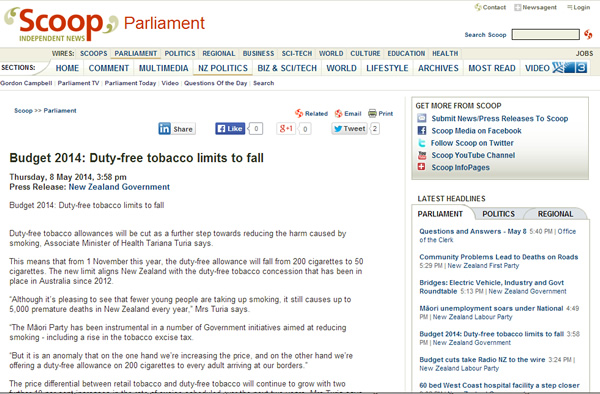Print this article
This screenshot has width=600, height=394.
(380, 113)
